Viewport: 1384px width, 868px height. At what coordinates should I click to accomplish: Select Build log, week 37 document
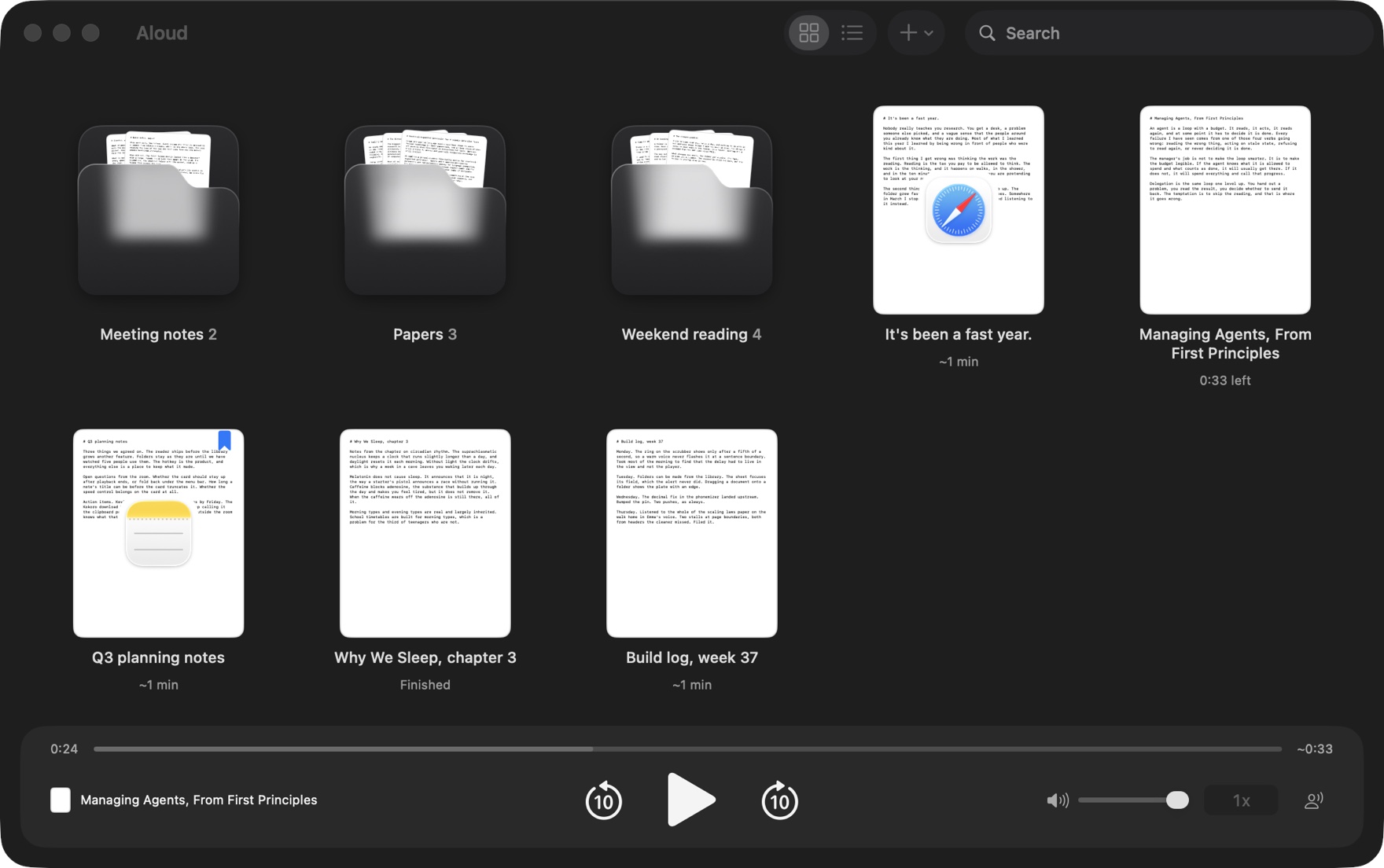(691, 533)
